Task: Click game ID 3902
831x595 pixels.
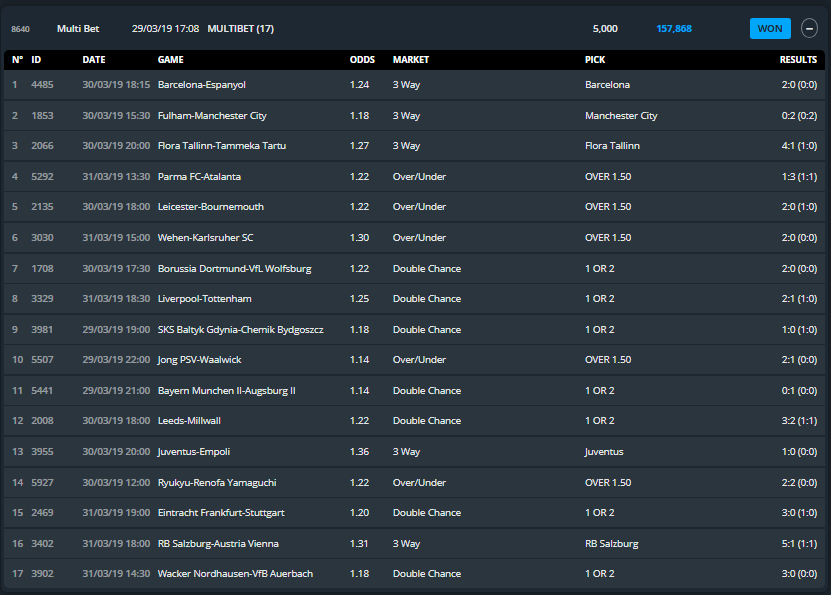Action: point(42,574)
